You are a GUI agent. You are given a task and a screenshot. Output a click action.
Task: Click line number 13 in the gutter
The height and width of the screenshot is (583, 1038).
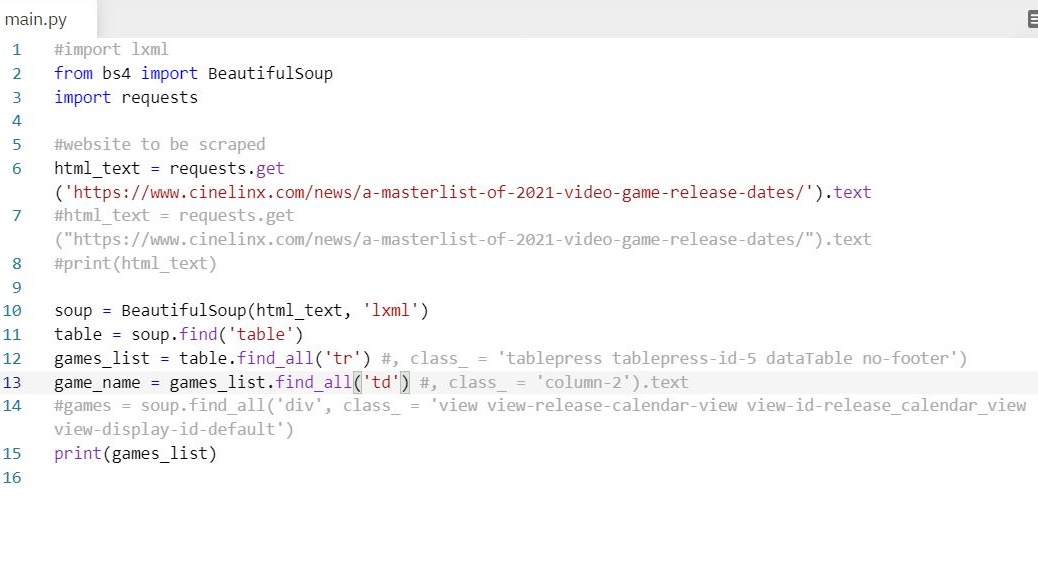tap(12, 382)
